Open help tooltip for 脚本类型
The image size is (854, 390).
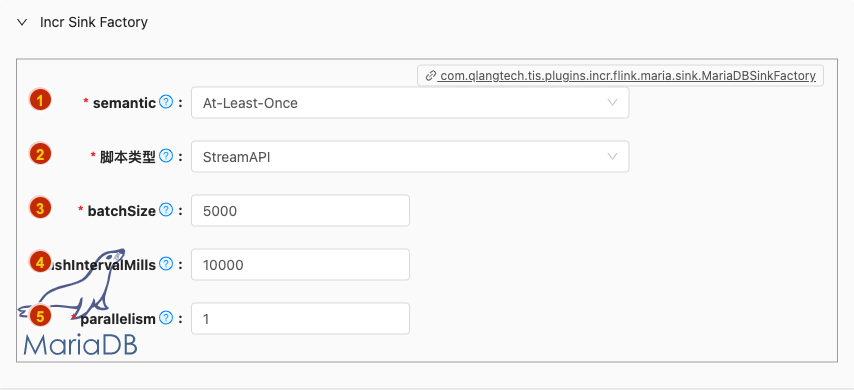(166, 156)
